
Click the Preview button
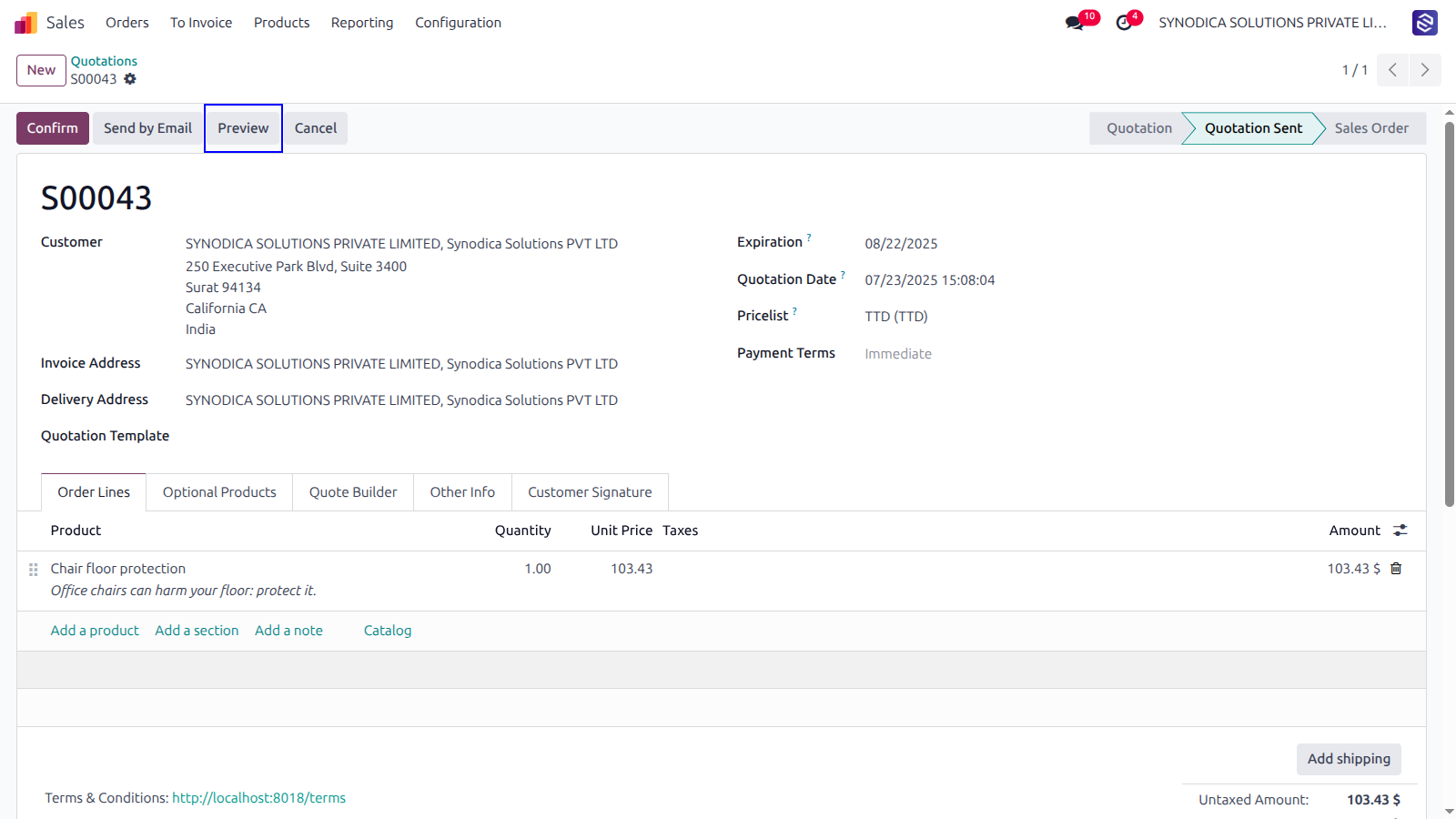tap(243, 128)
